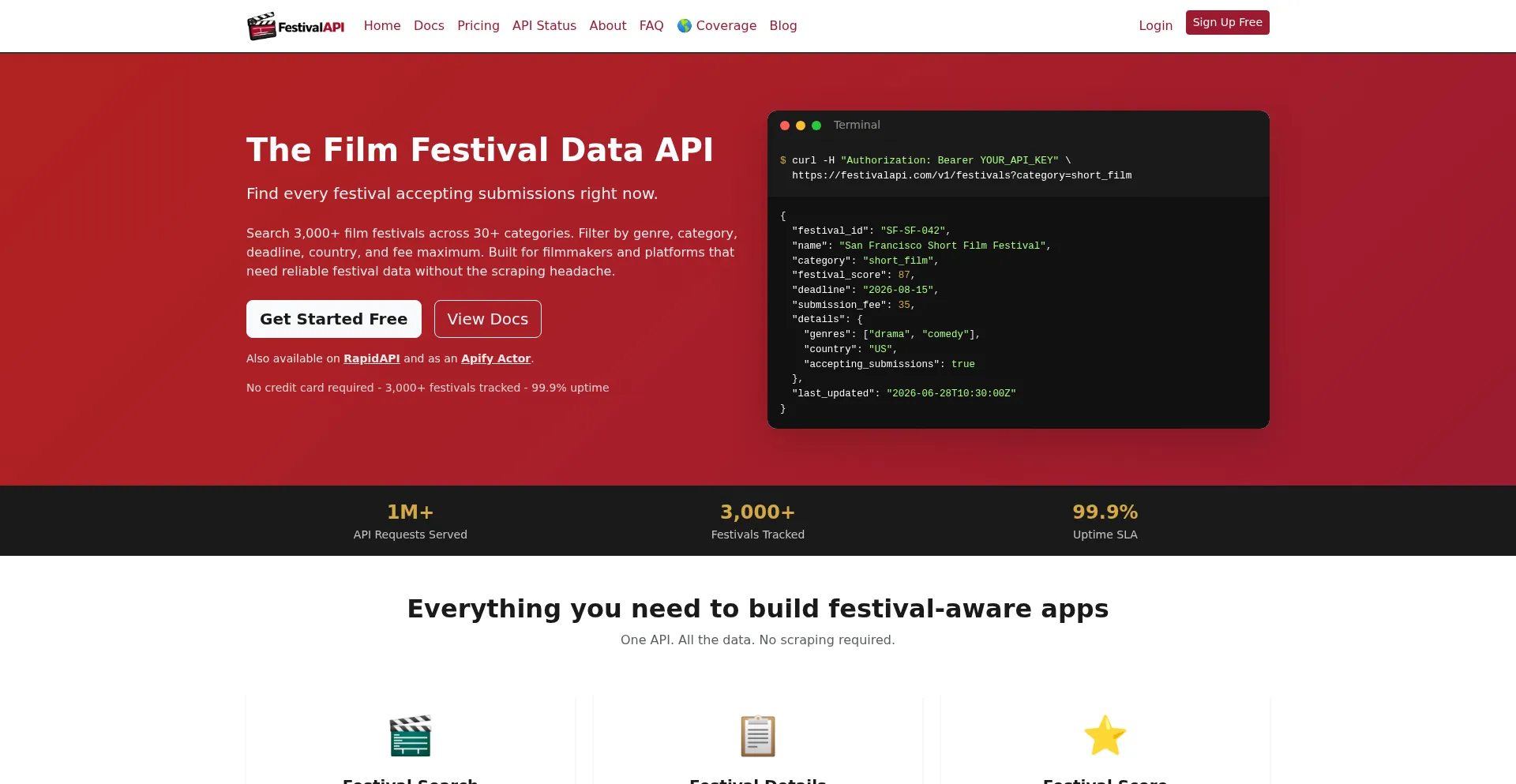
Task: Open the Blog nav item
Action: (x=783, y=26)
